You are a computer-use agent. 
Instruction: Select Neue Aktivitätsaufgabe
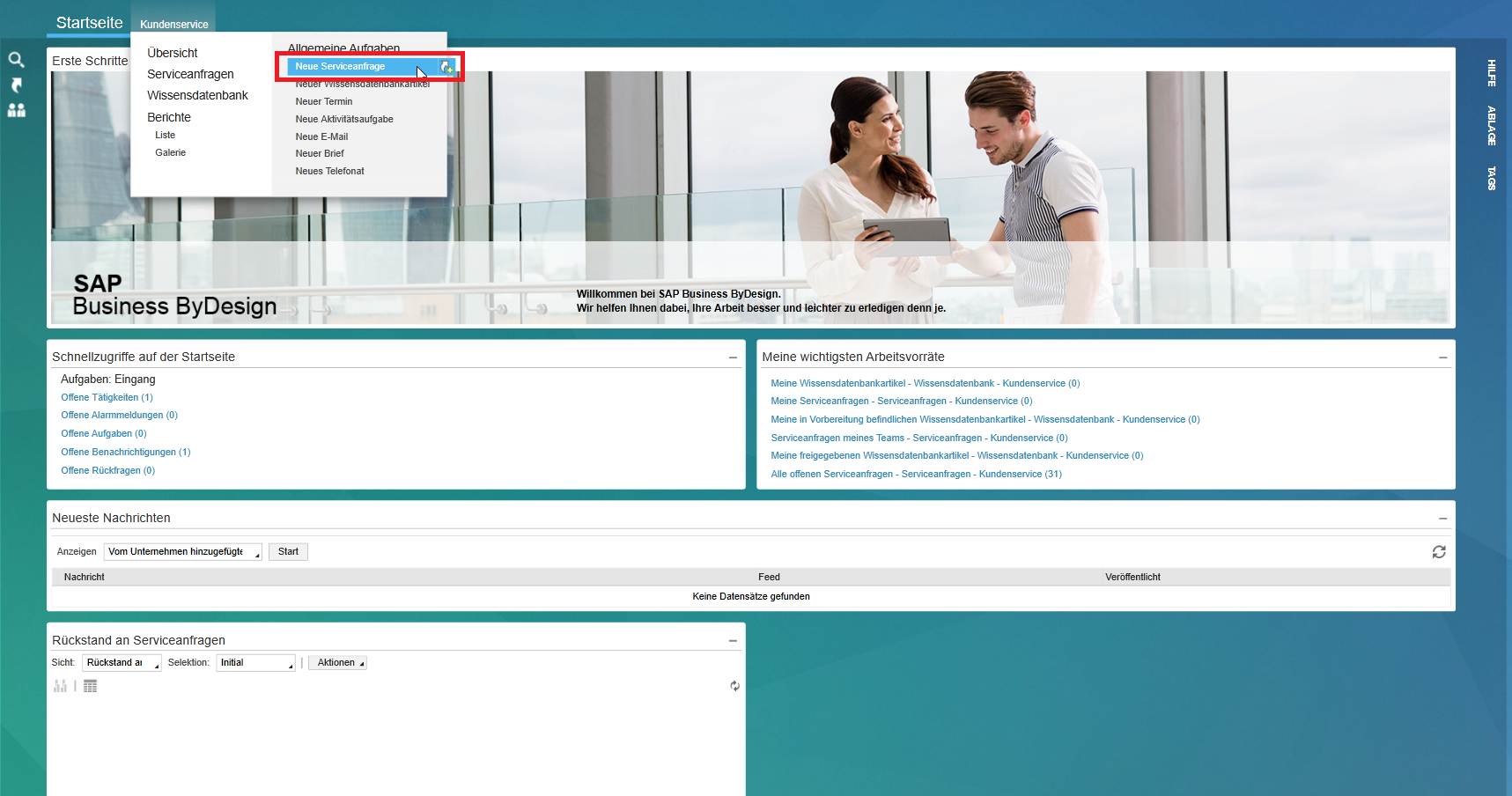click(344, 119)
